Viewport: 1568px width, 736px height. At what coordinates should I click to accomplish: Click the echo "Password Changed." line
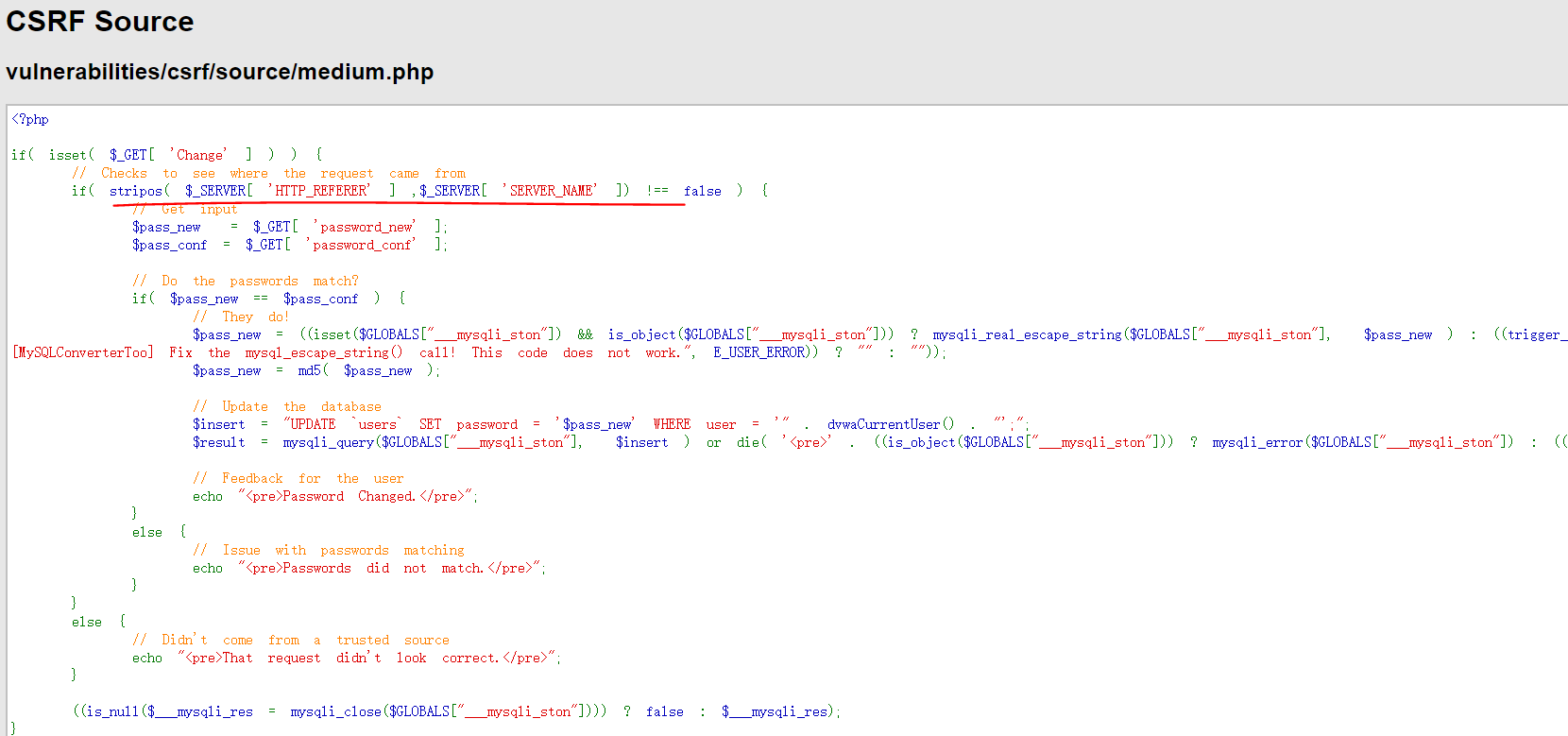[x=335, y=497]
